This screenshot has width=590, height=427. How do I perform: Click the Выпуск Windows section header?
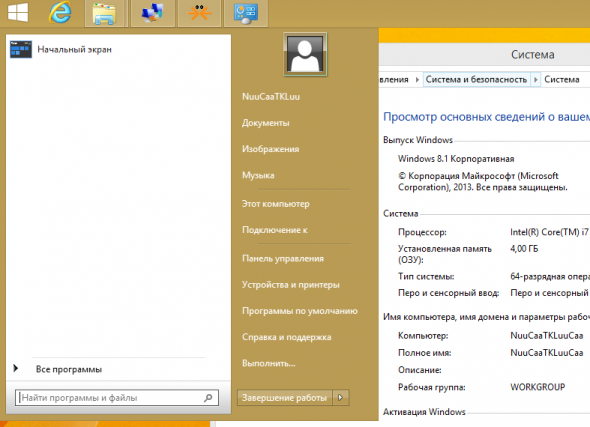[x=418, y=140]
